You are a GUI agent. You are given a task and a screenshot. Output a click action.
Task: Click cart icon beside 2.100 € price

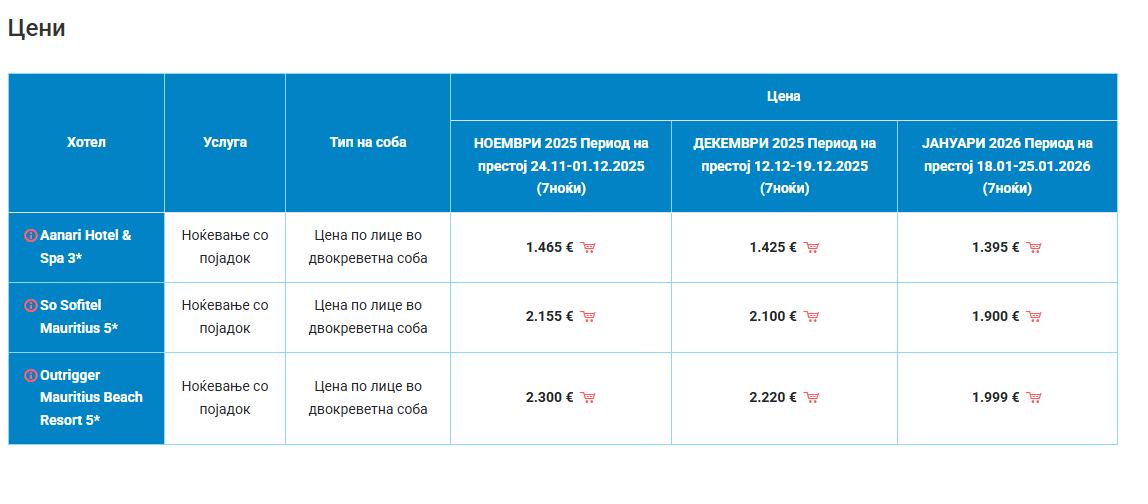811,317
